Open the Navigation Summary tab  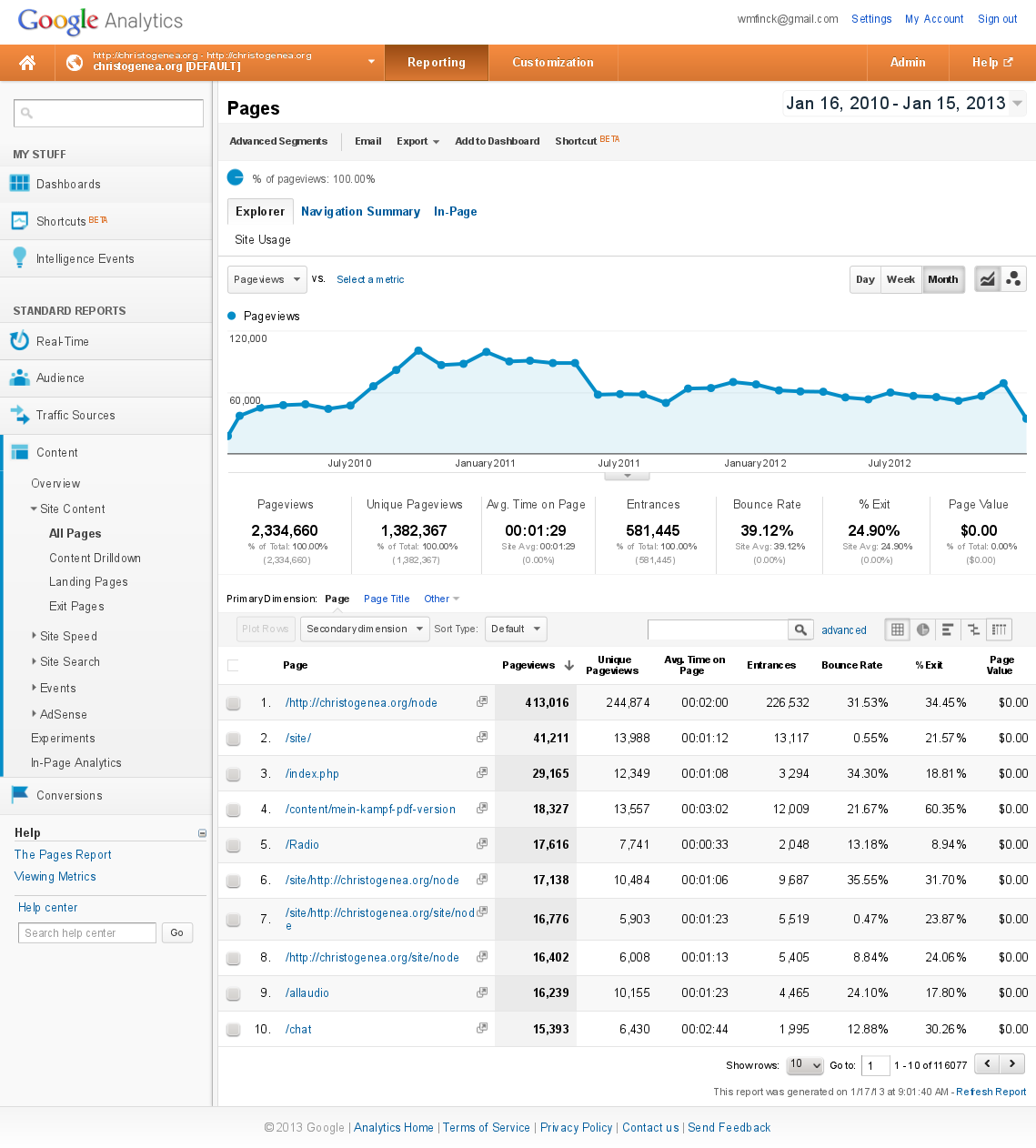click(360, 212)
